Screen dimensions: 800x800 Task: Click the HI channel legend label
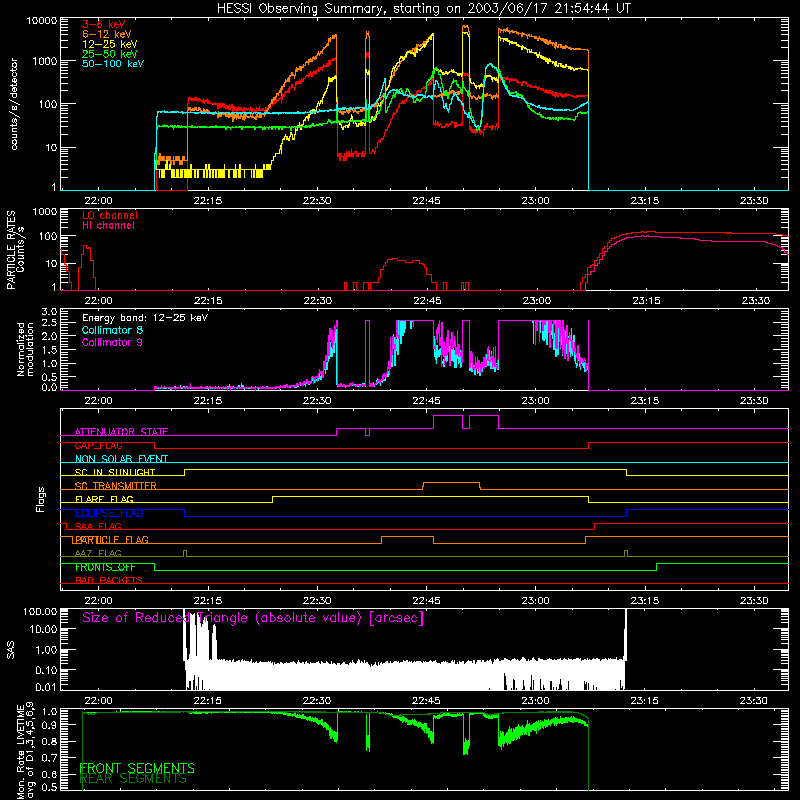tap(108, 226)
